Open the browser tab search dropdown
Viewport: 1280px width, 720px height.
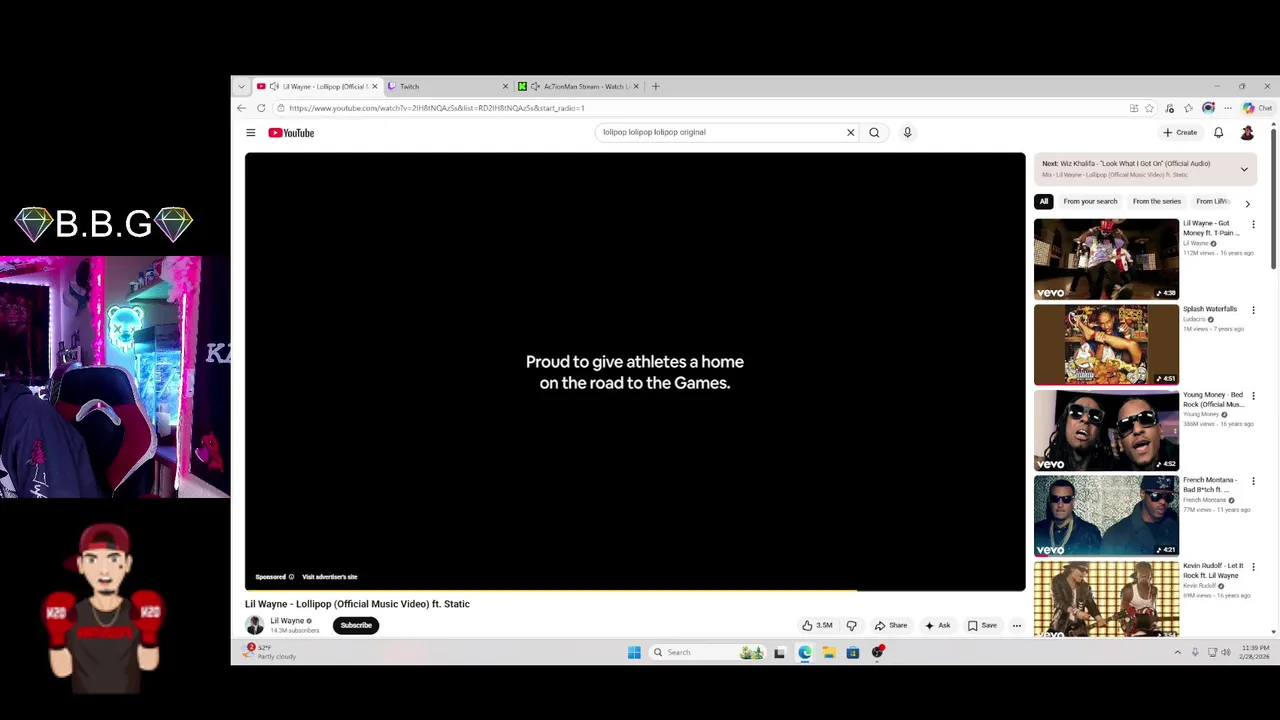pos(241,86)
